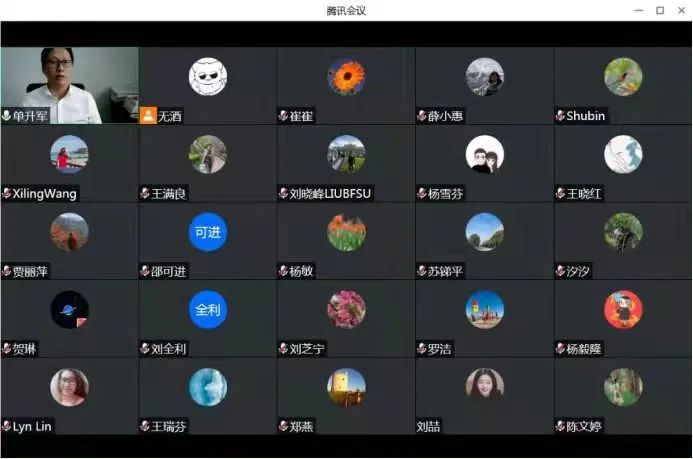Click muted mic icon next to XilingWang

[x=6, y=193]
